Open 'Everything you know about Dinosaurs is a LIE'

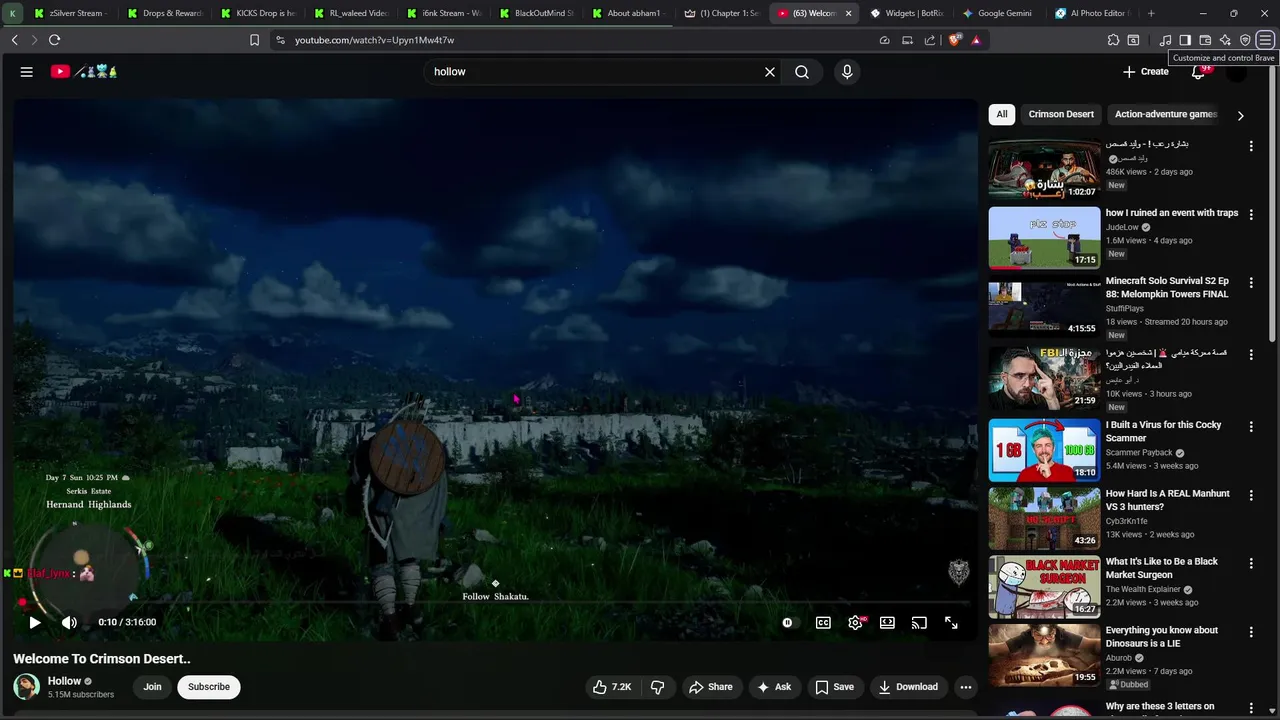pos(1161,637)
